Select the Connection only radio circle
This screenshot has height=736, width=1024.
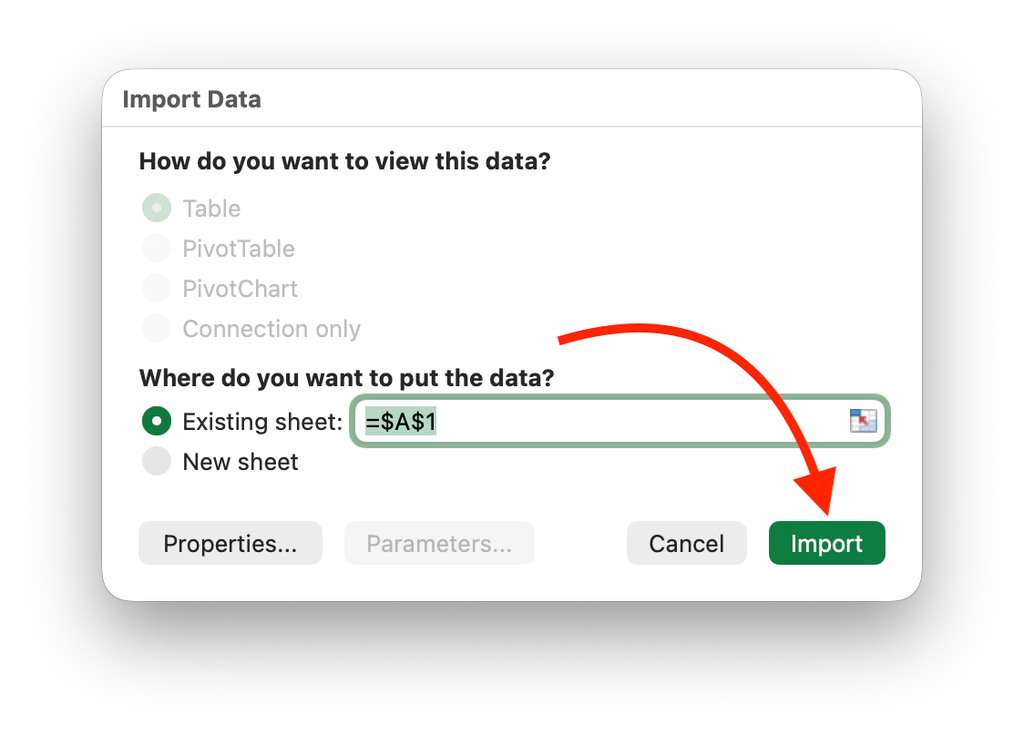(156, 328)
